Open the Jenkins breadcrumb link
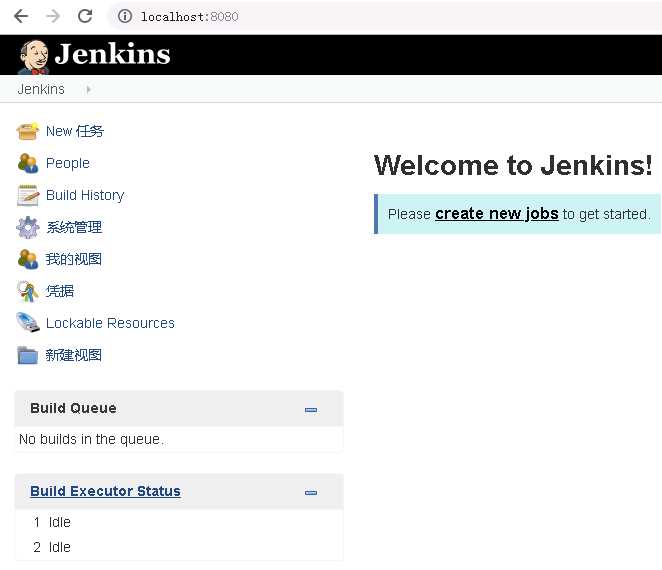Screen dimensions: 662x570 [41, 89]
